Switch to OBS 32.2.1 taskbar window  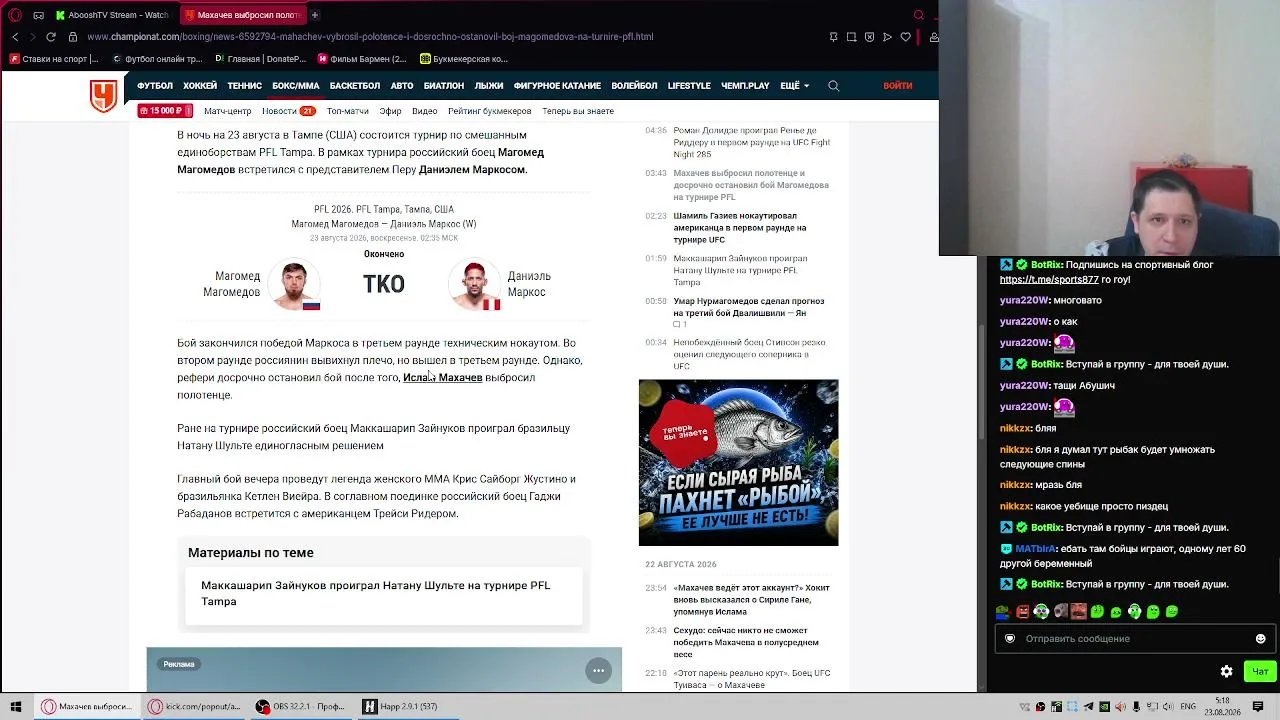[300, 706]
